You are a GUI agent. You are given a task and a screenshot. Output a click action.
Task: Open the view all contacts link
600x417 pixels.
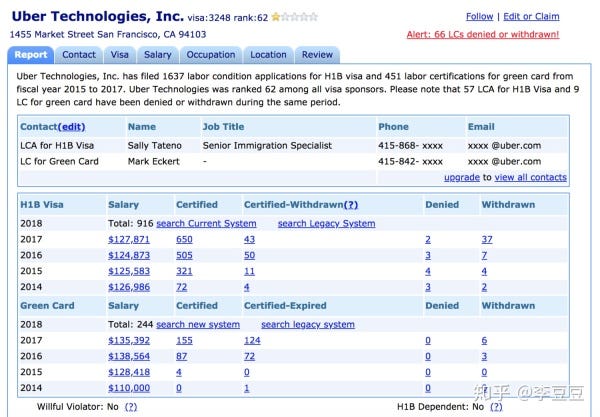530,178
